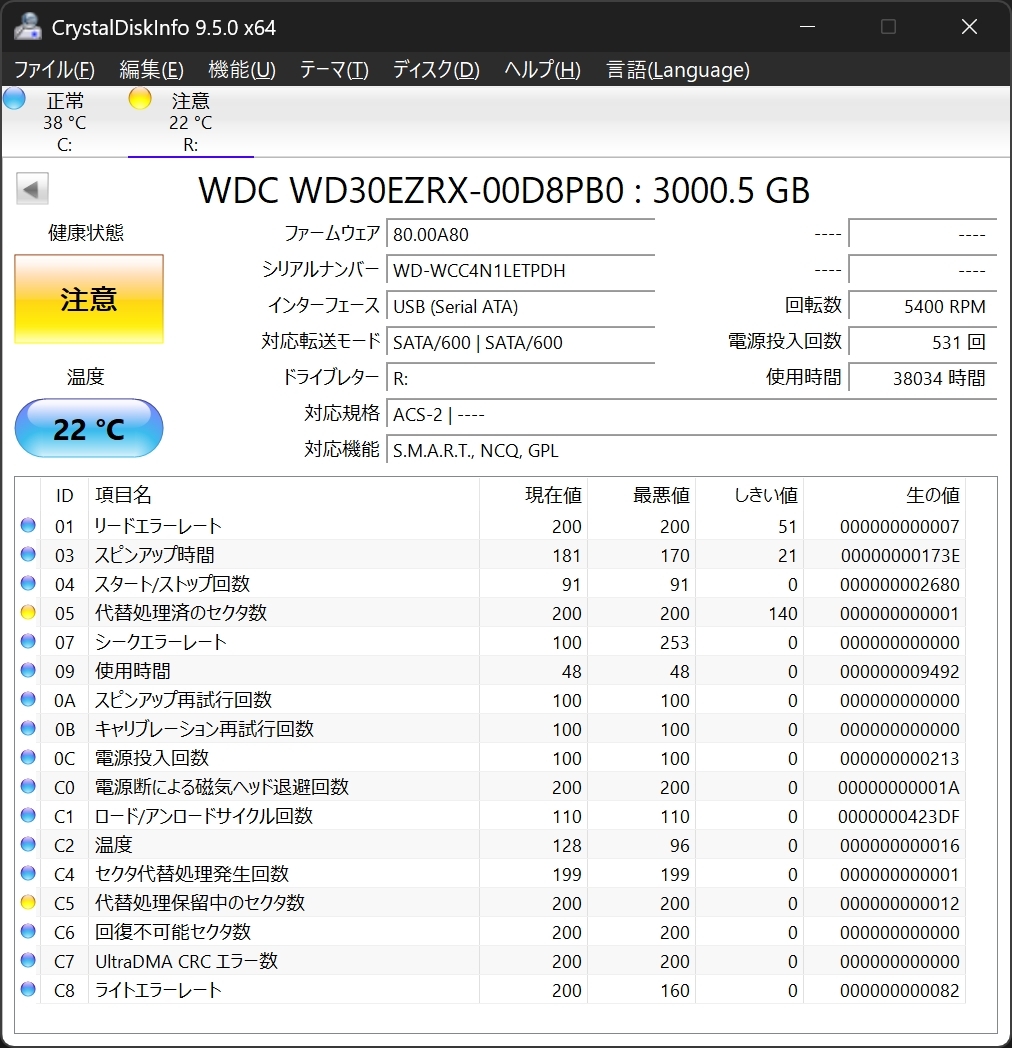Viewport: 1012px width, 1048px height.
Task: Click raw value 0000000423DF in C1 row
Action: coord(898,817)
